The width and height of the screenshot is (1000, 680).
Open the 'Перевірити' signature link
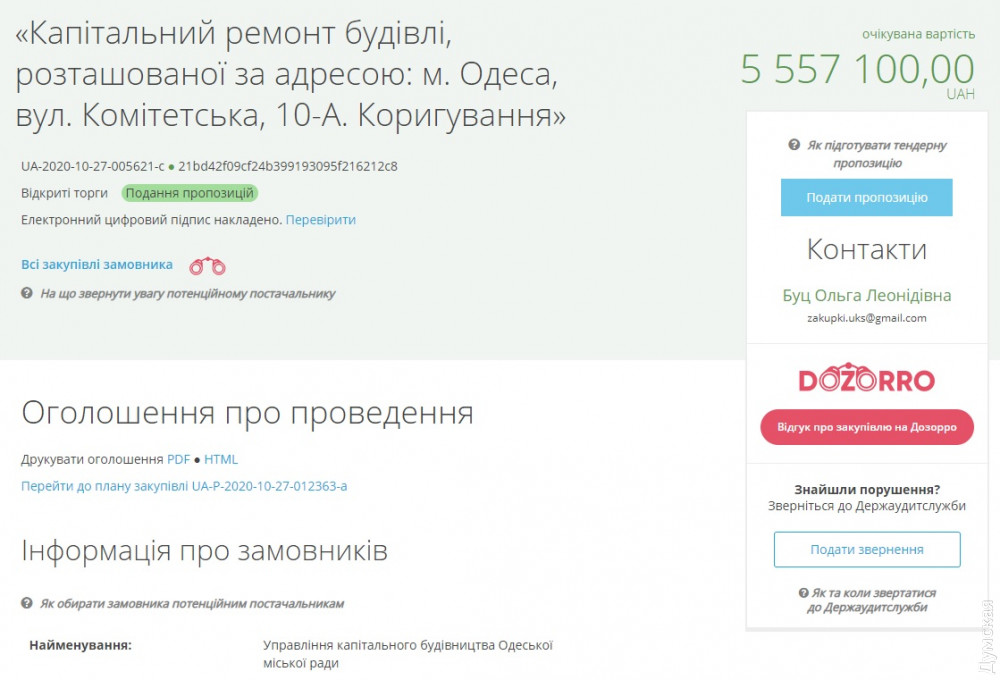pos(320,220)
